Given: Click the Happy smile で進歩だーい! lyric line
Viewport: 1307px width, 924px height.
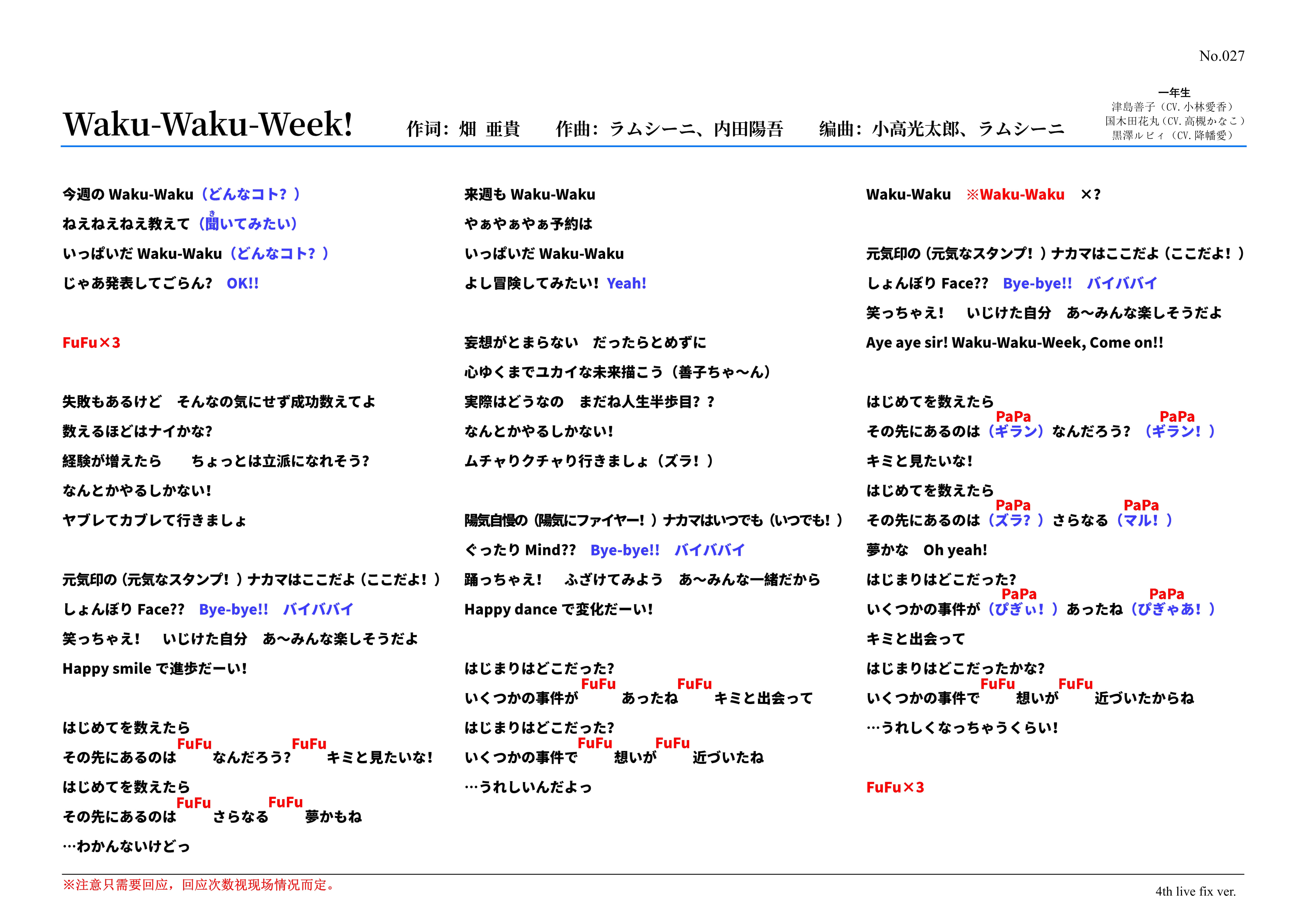Looking at the screenshot, I should pos(155,668).
